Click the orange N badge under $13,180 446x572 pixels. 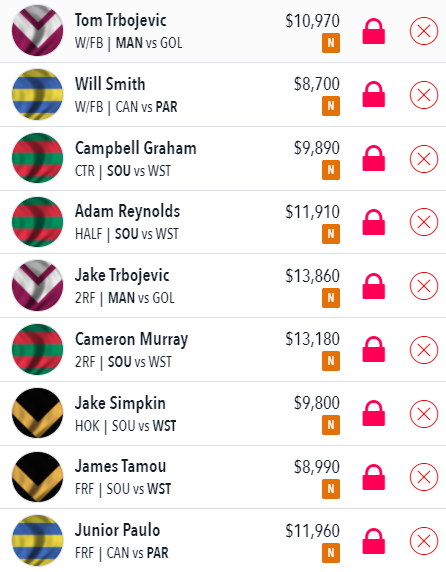point(331,361)
